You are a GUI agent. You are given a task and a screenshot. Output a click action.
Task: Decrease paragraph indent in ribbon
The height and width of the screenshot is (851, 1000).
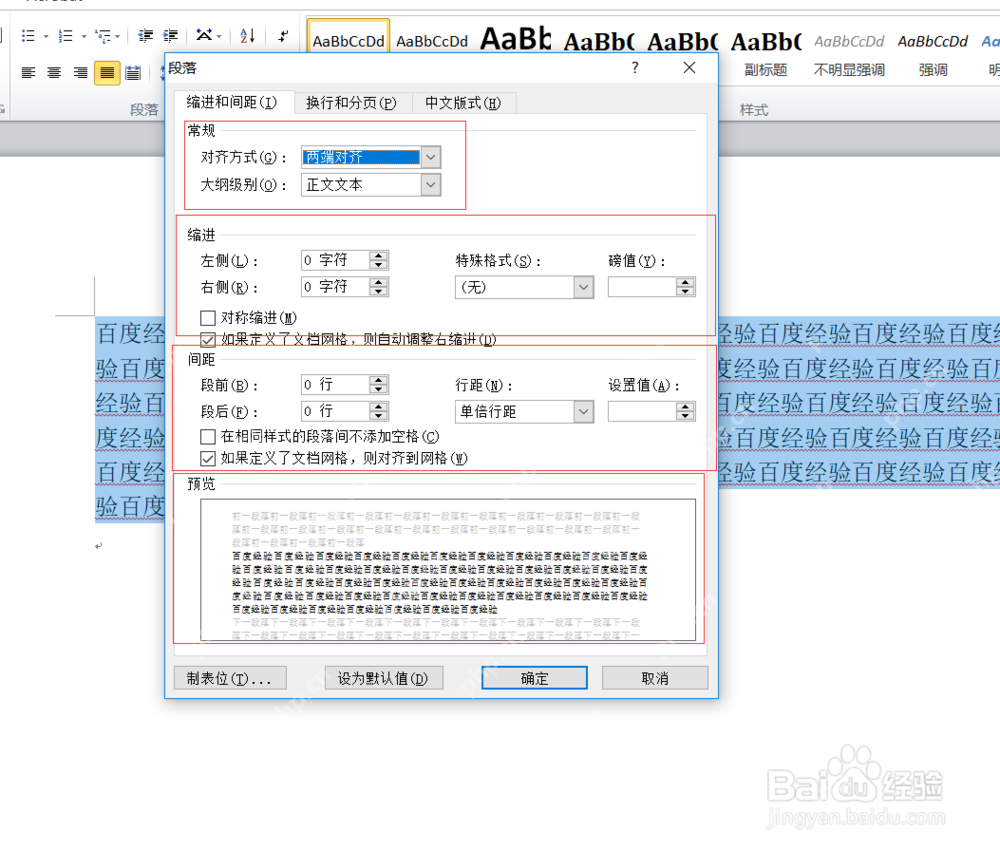tap(145, 36)
